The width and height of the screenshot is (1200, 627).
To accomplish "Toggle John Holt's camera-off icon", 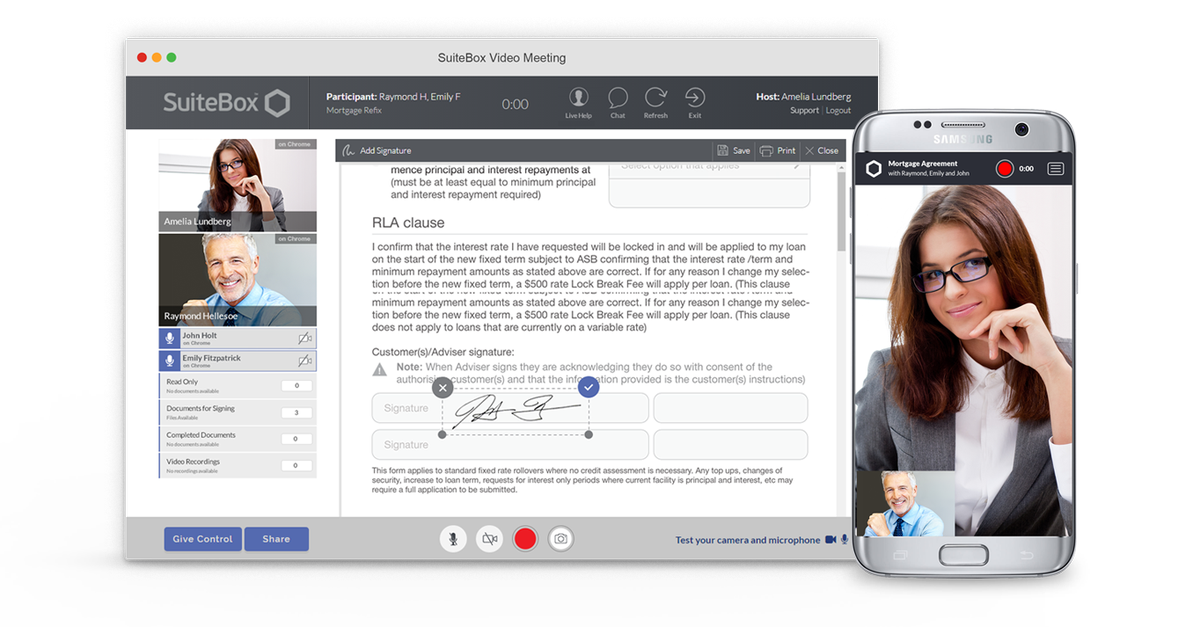I will (x=305, y=338).
